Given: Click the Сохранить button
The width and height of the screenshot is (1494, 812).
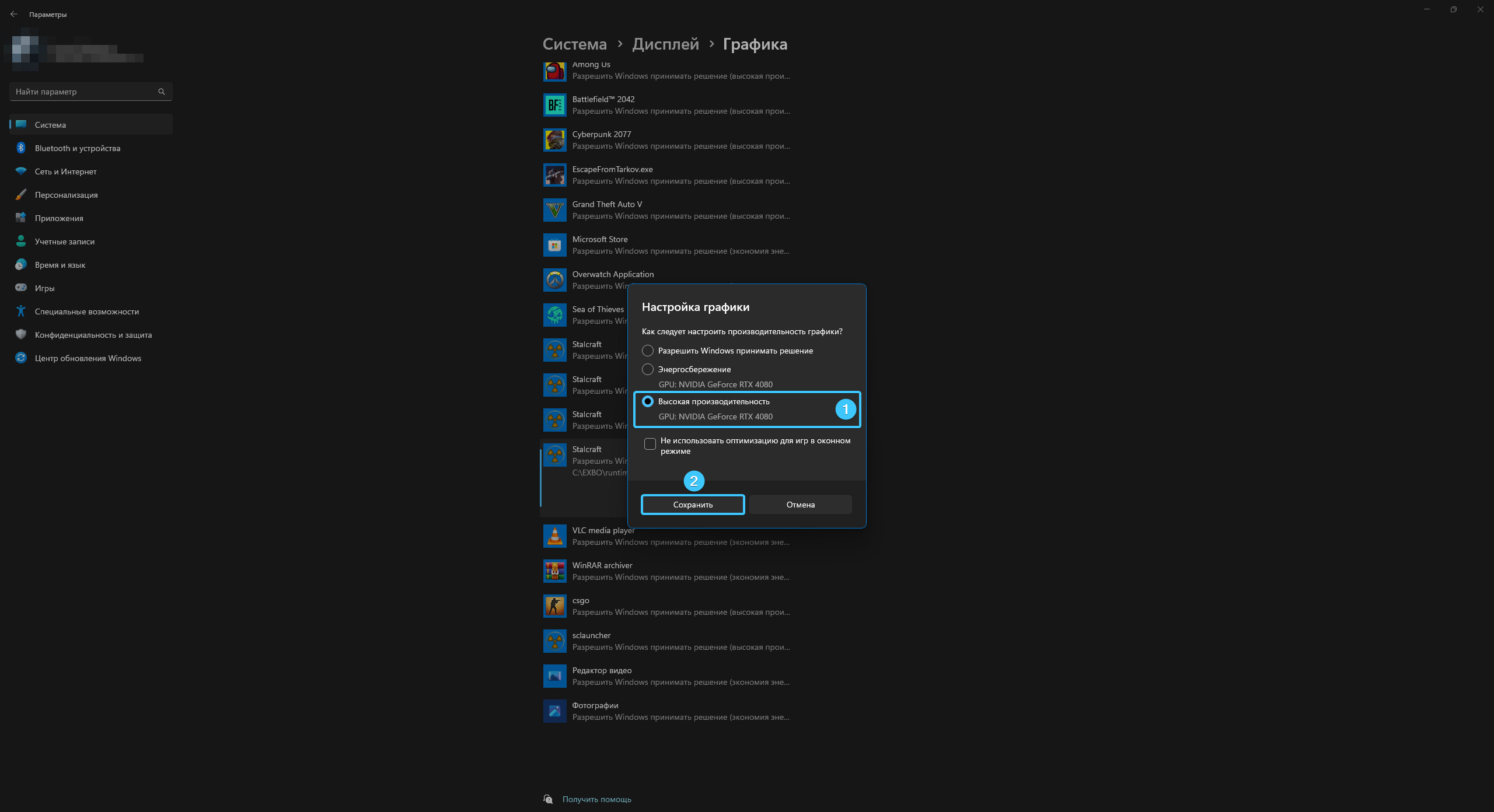Looking at the screenshot, I should tap(693, 505).
